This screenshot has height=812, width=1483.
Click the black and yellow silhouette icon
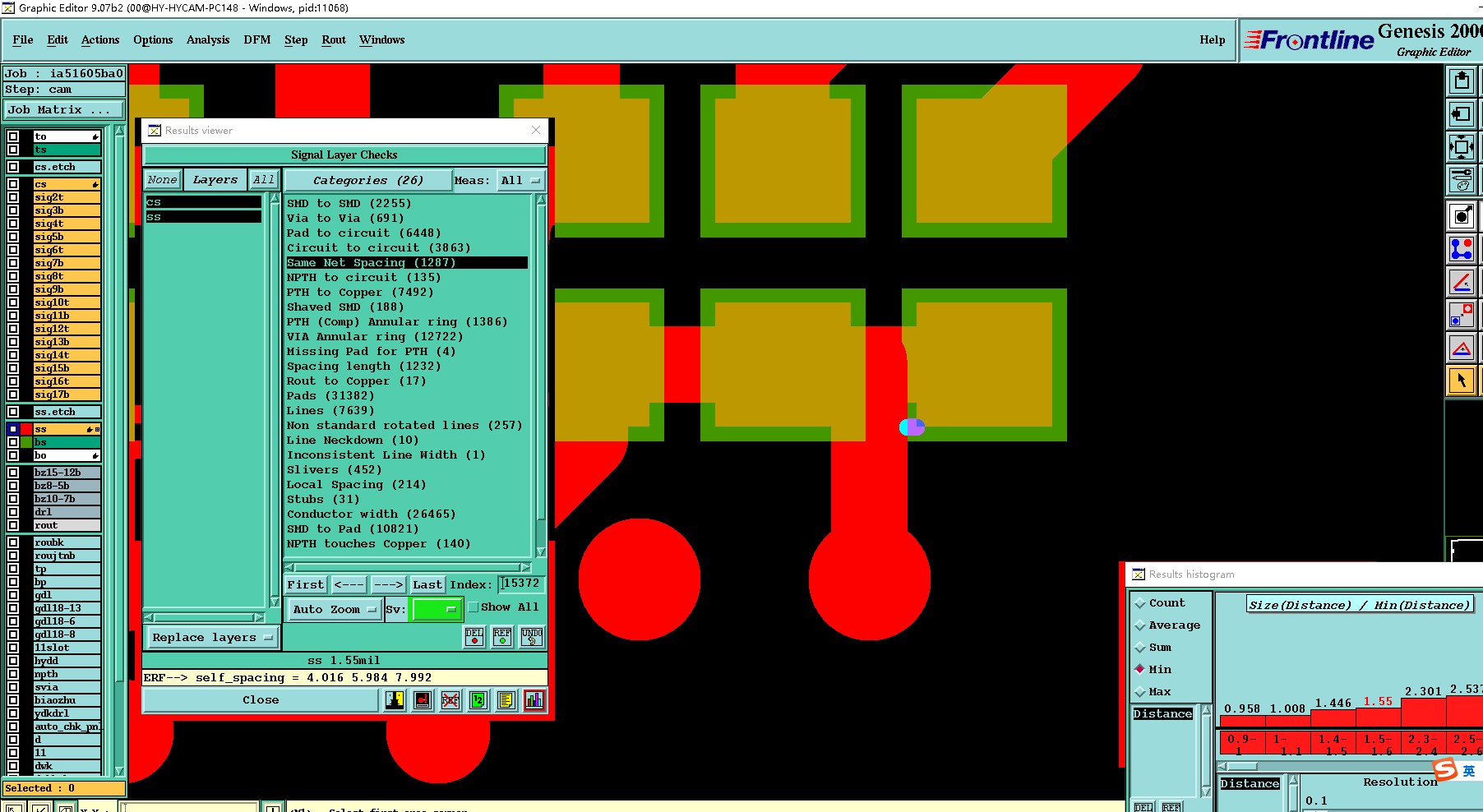point(395,700)
